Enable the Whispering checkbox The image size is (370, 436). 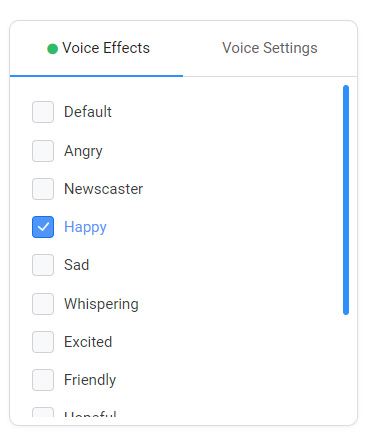43,304
